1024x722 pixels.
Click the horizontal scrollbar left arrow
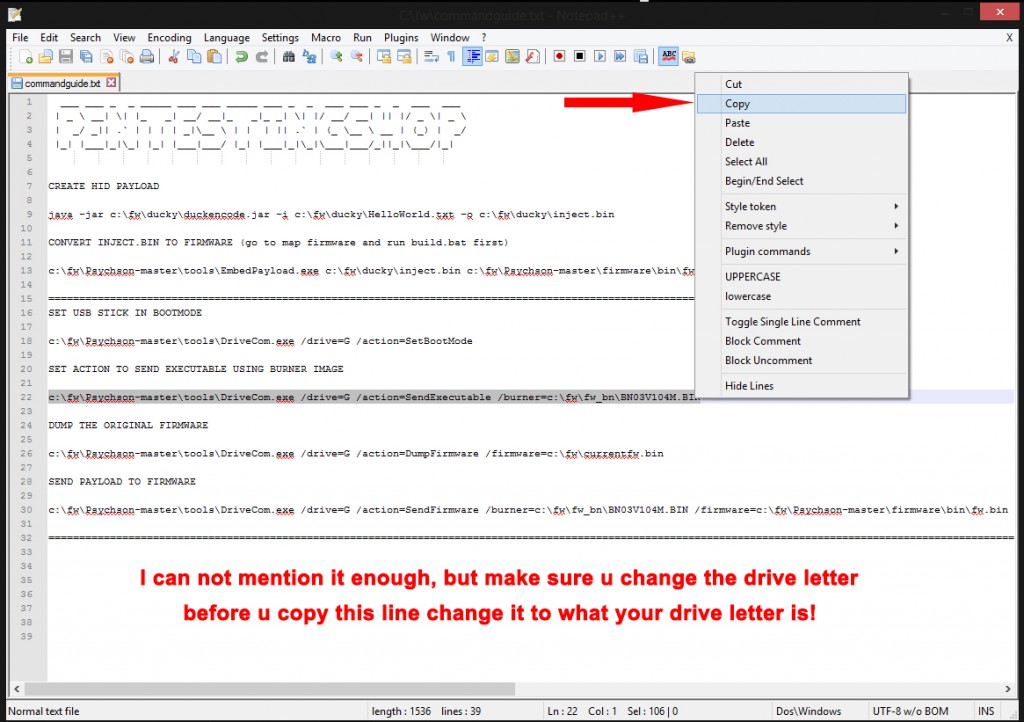tap(17, 689)
